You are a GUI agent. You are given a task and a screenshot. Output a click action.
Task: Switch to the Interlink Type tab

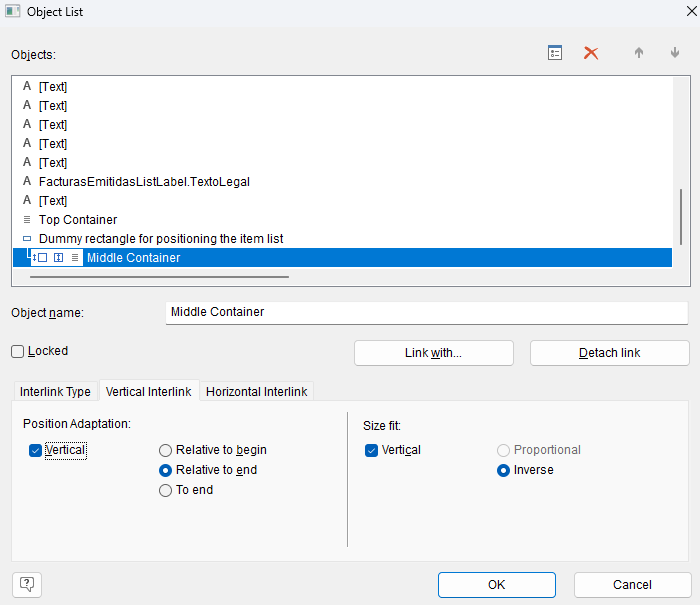[x=55, y=392]
